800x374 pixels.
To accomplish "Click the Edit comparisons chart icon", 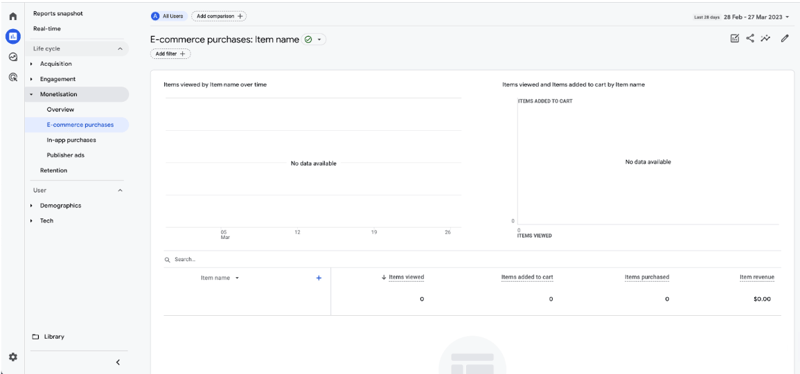I will click(x=735, y=38).
